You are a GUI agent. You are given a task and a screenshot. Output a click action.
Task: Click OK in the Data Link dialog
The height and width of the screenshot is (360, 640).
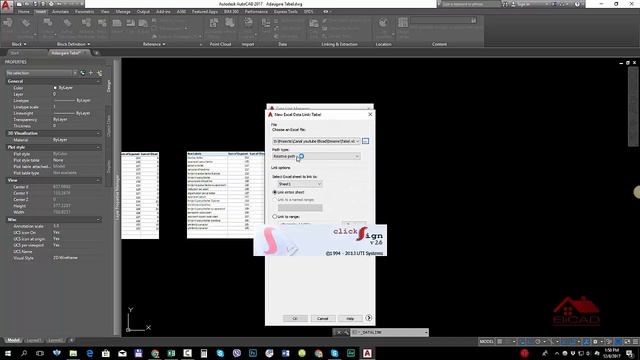[295, 318]
